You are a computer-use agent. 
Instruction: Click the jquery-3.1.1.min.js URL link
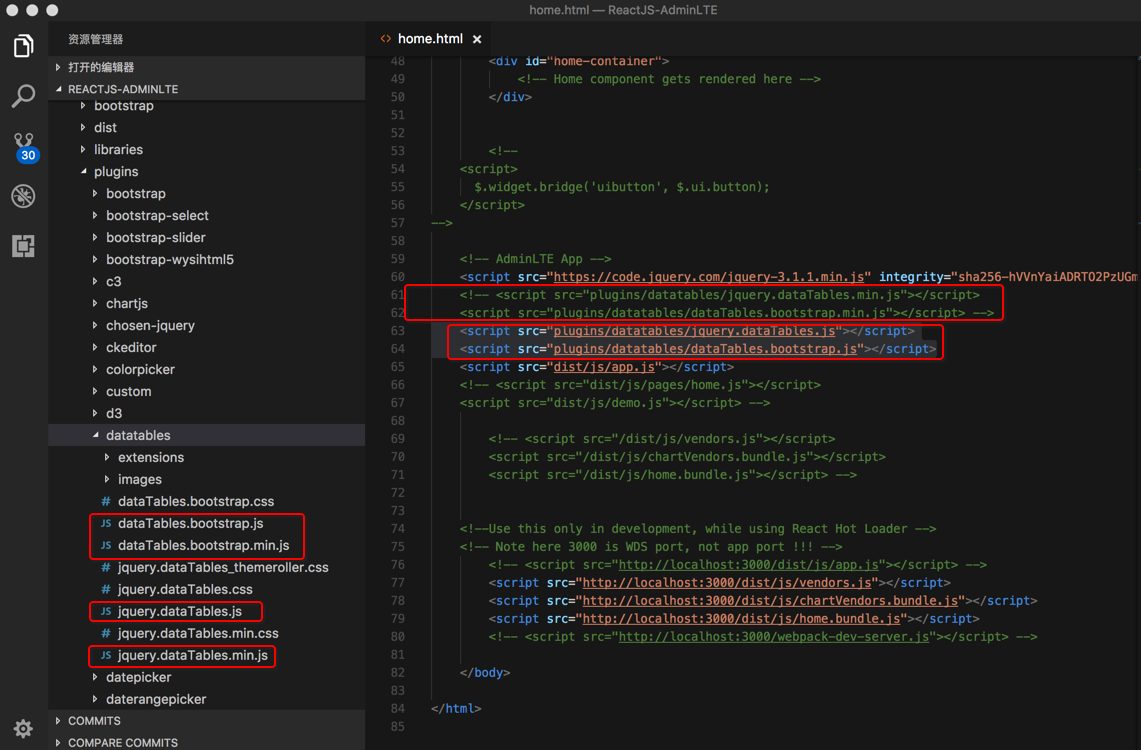click(711, 277)
